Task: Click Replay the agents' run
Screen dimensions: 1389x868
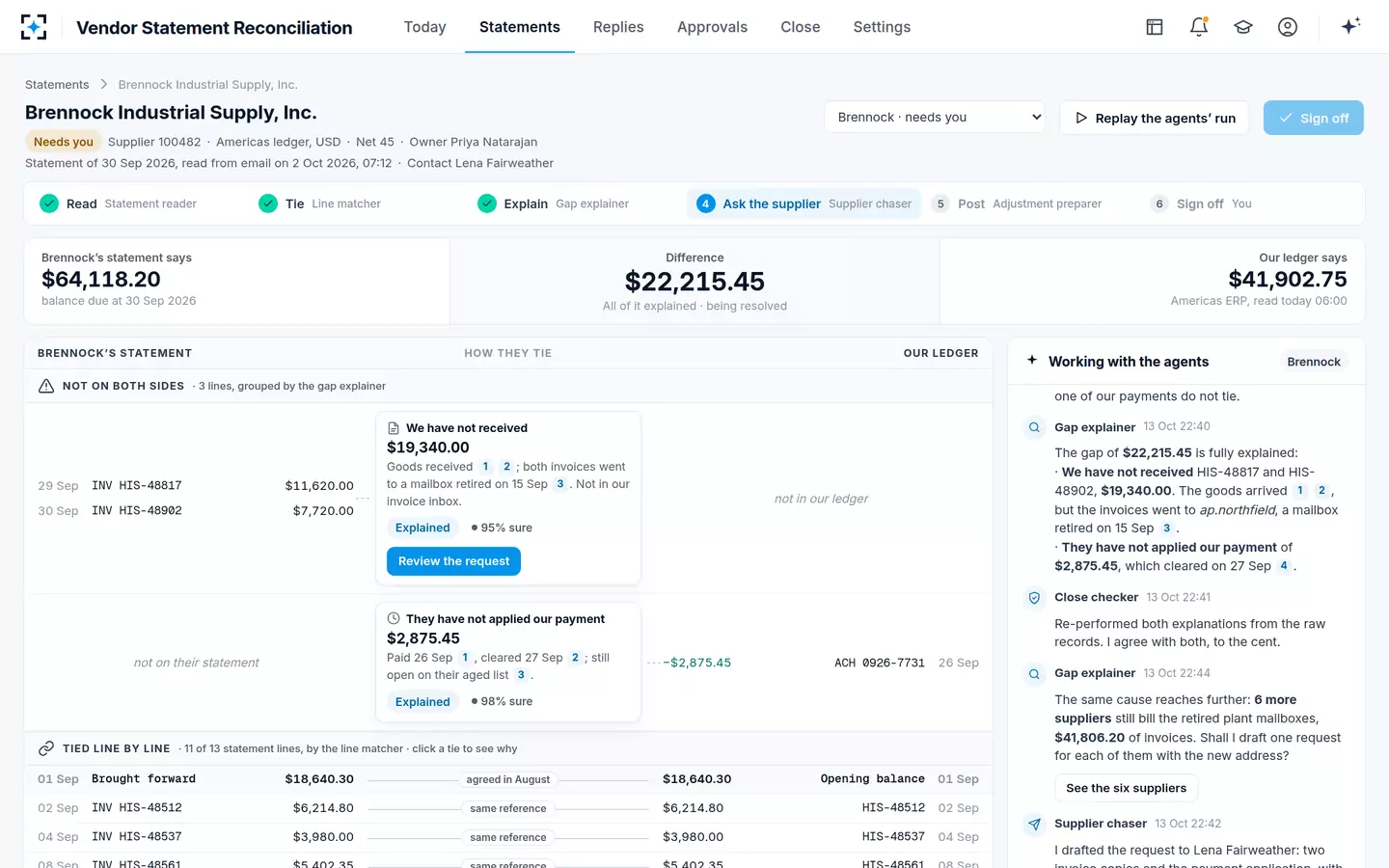Action: coord(1155,118)
